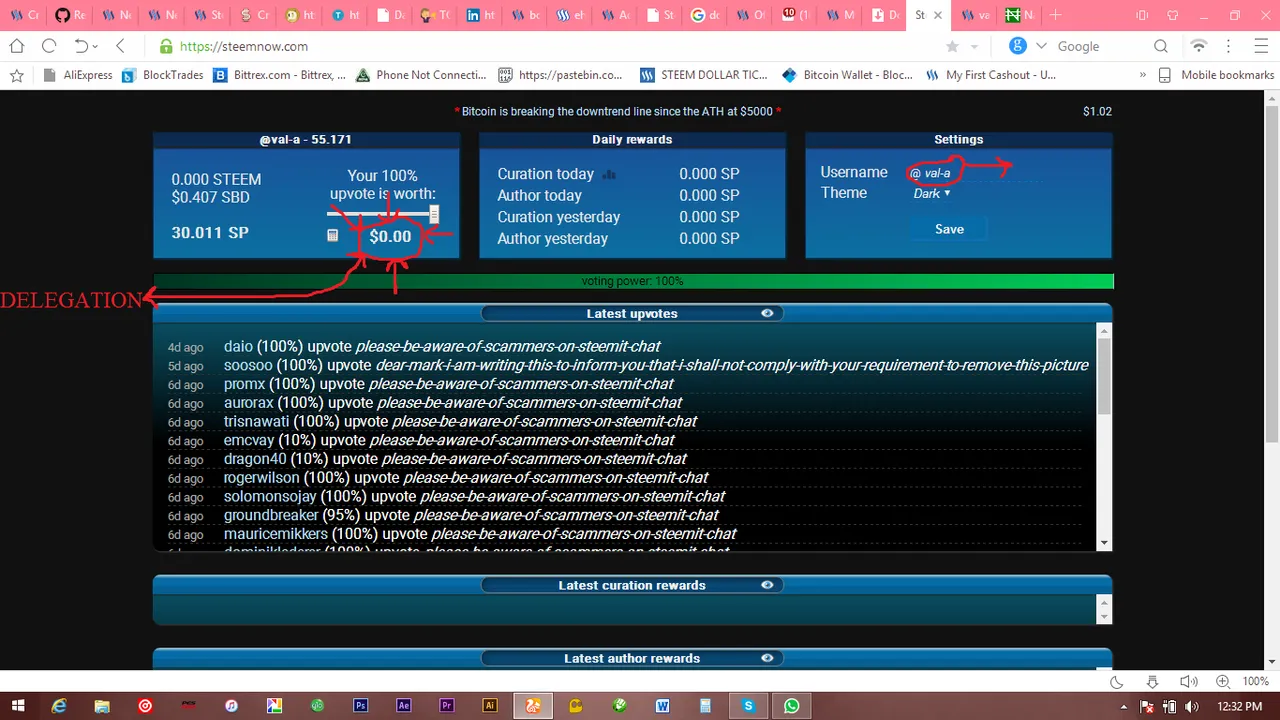Click the '30.011 SP' value
The height and width of the screenshot is (720, 1280).
tap(210, 233)
